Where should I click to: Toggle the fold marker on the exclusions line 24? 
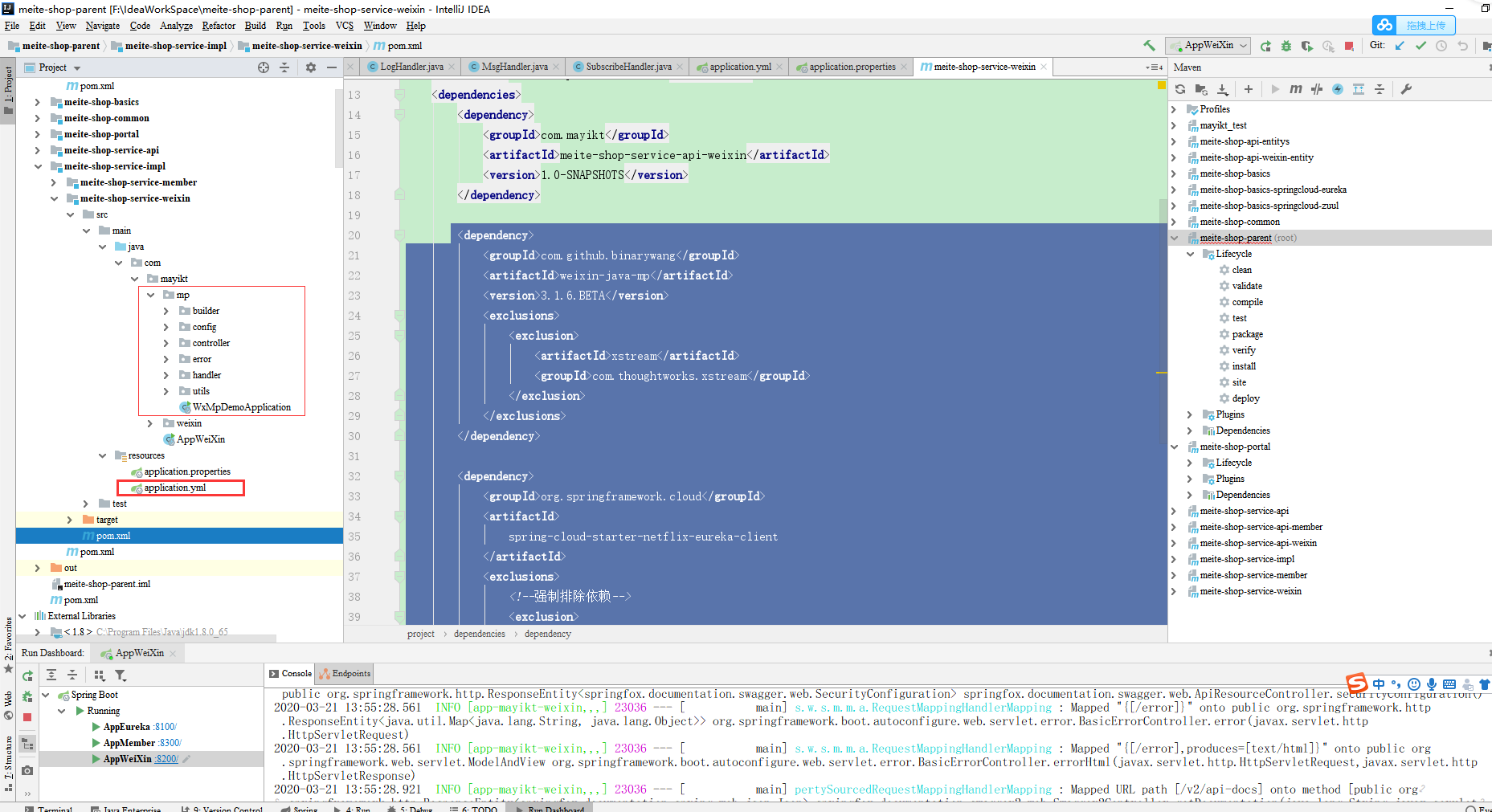(x=399, y=316)
